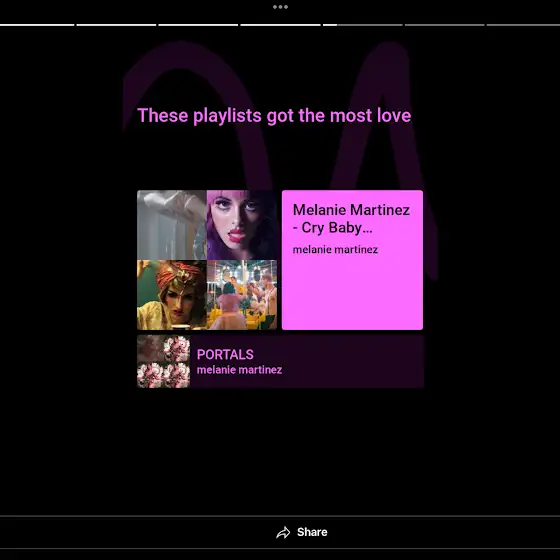Click the carnival scene collage thumbnail
The height and width of the screenshot is (560, 560).
point(242,295)
